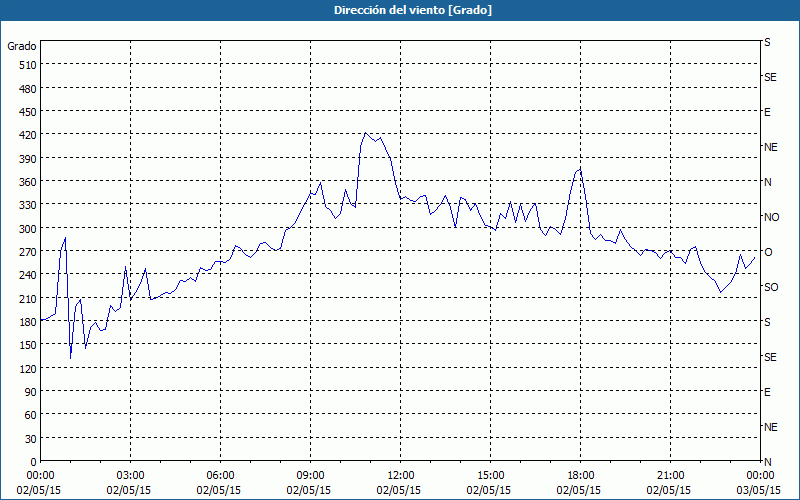Select the 210 value on the degree axis
The width and height of the screenshot is (800, 500).
click(29, 298)
